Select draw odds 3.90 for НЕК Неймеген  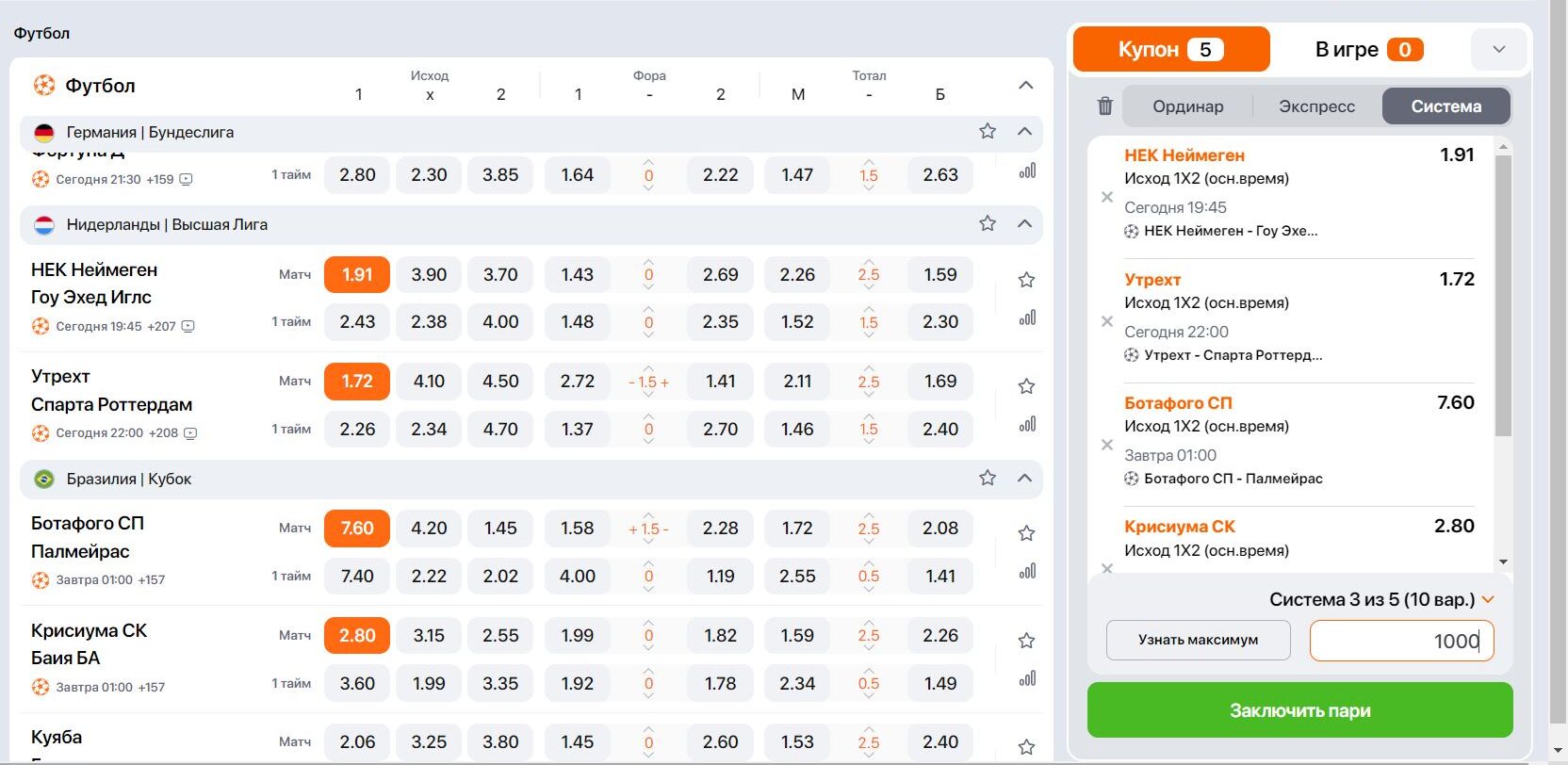(429, 275)
